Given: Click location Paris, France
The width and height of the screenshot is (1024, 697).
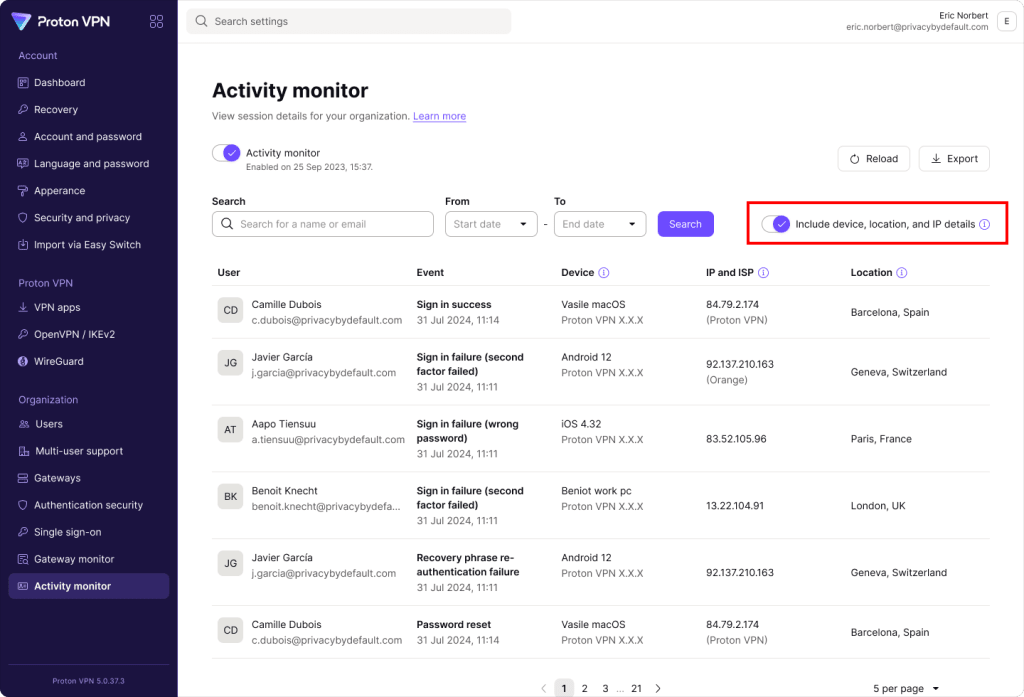Looking at the screenshot, I should (x=881, y=439).
